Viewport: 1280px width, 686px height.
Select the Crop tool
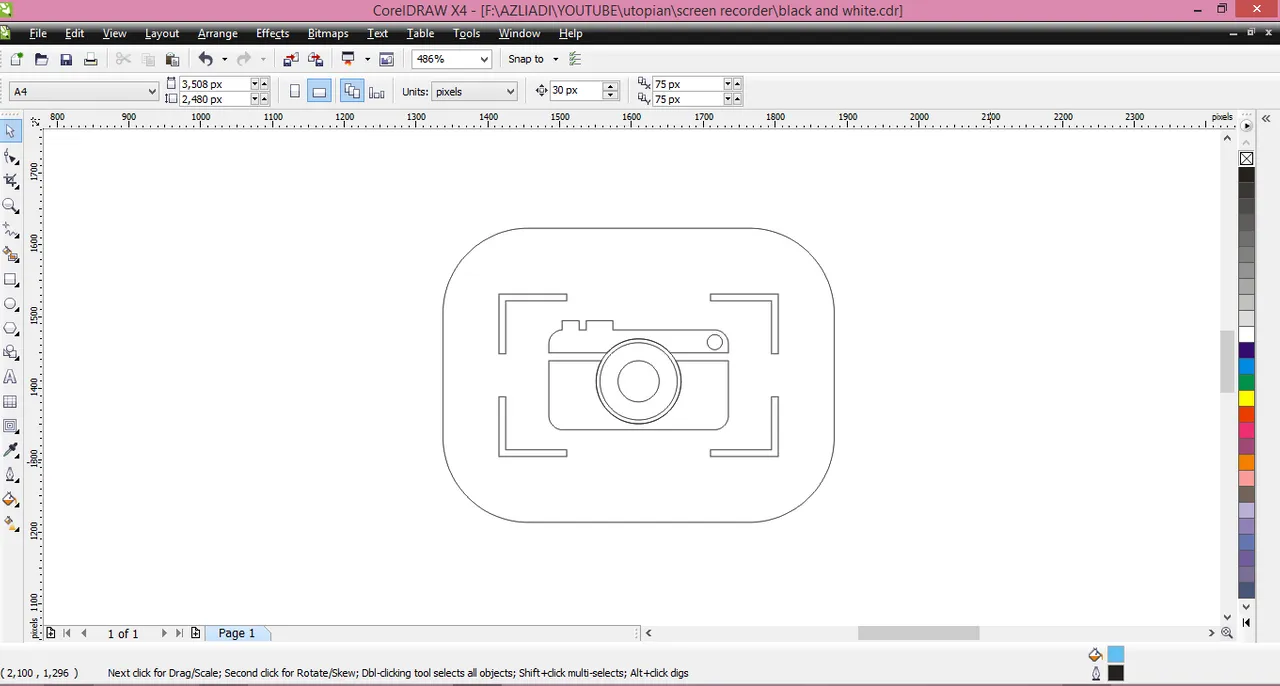click(x=11, y=181)
